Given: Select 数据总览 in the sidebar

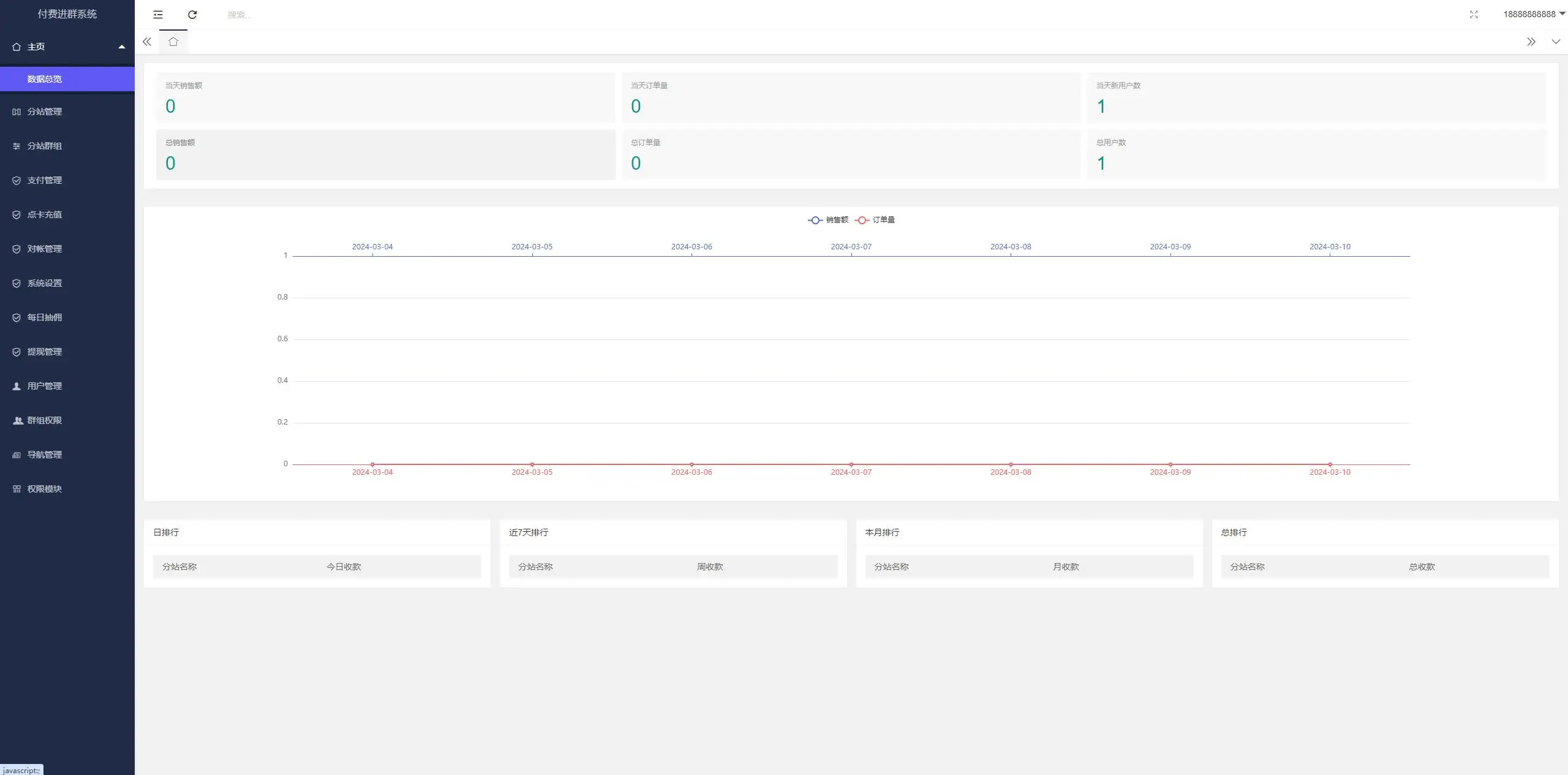Looking at the screenshot, I should [45, 79].
